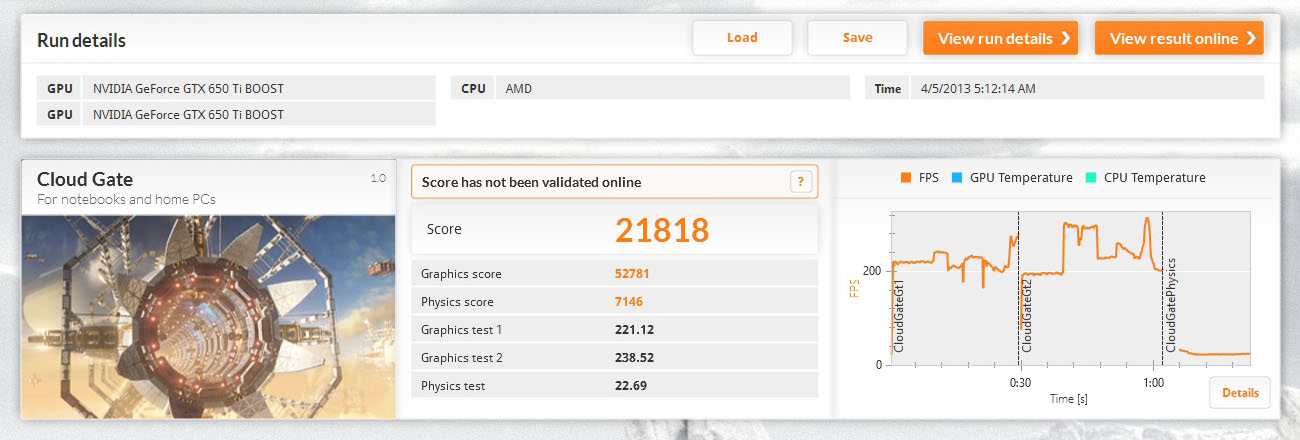Image resolution: width=1300 pixels, height=440 pixels.
Task: Click the chevron on View result online
Action: (1251, 39)
